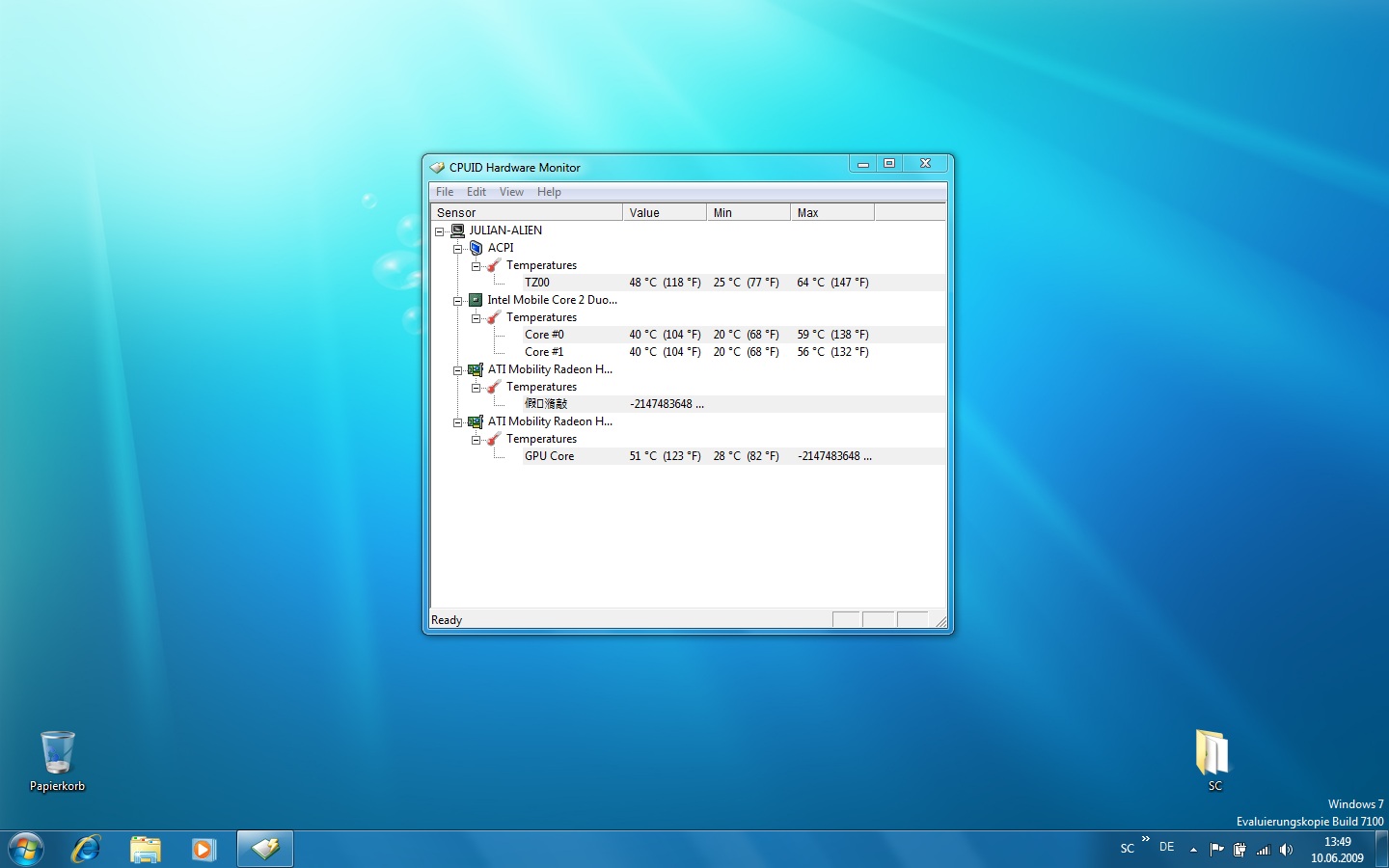The height and width of the screenshot is (868, 1389).
Task: Collapse Temperatures under the second ATI Radeon
Action: (x=476, y=440)
